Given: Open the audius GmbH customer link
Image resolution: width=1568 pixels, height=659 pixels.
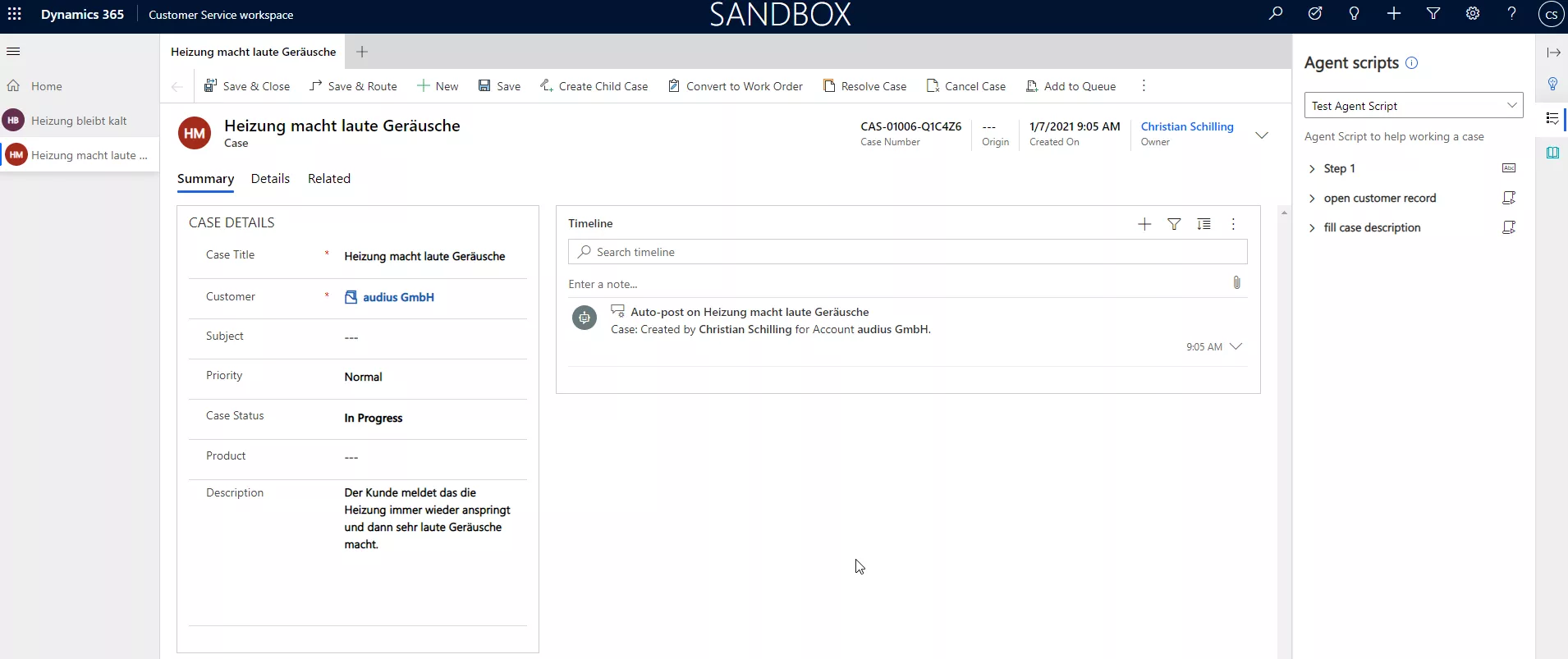Looking at the screenshot, I should [x=398, y=297].
